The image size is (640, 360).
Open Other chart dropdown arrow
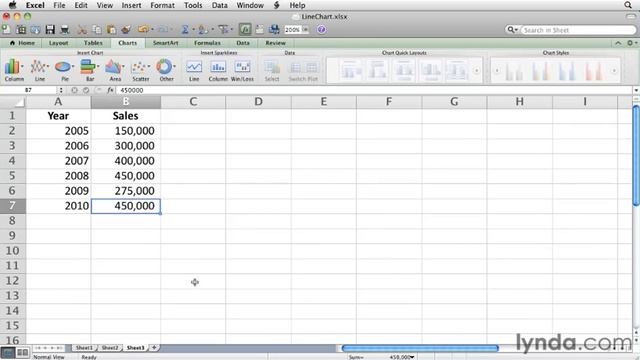click(x=175, y=66)
